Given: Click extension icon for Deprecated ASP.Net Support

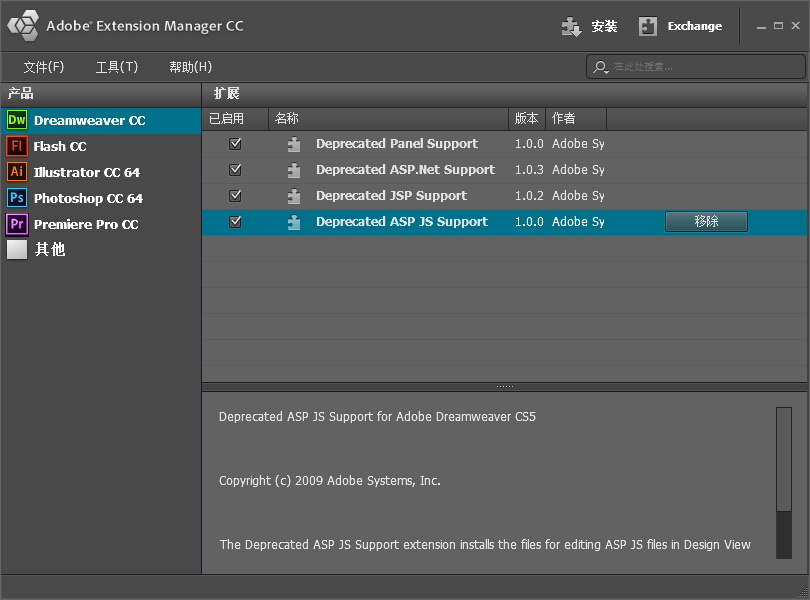Looking at the screenshot, I should click(294, 170).
